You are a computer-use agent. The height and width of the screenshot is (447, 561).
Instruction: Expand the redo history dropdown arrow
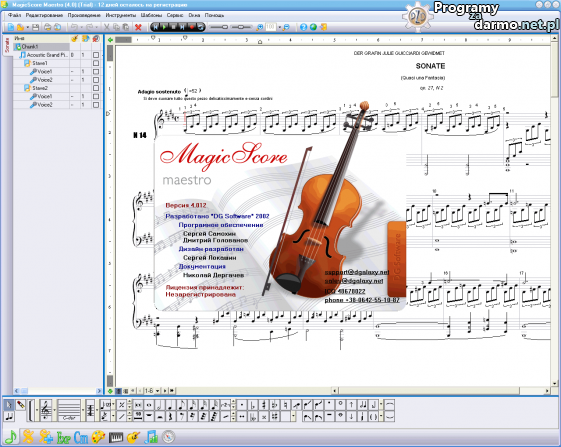[x=97, y=27]
